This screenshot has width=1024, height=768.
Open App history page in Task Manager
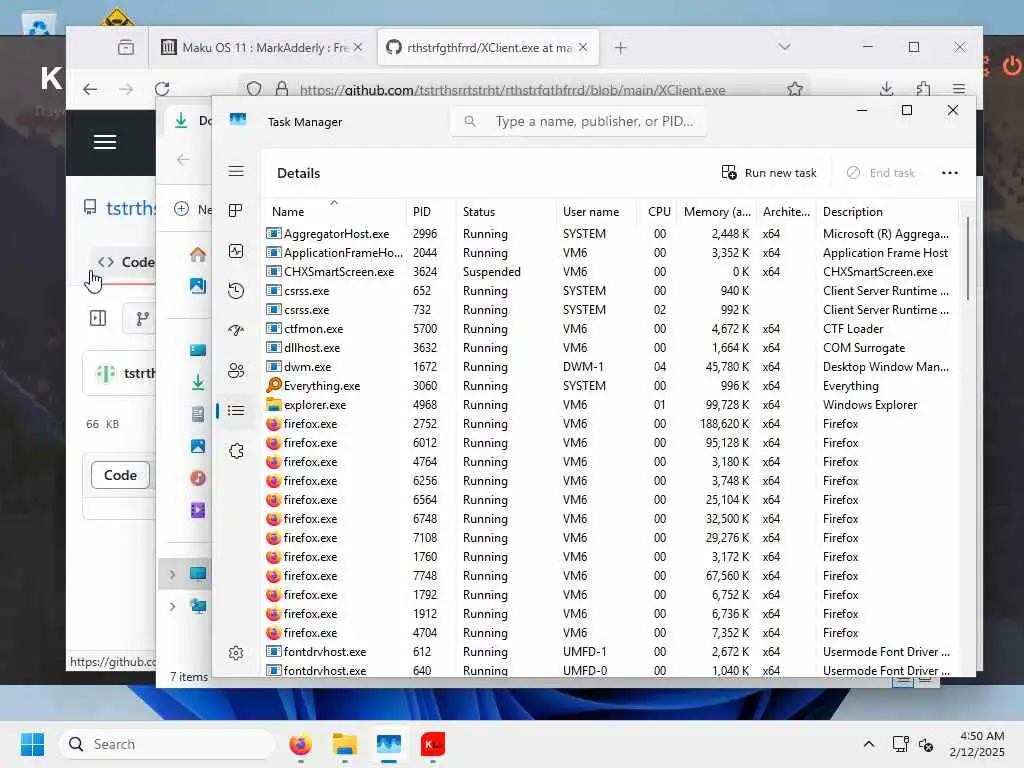[x=236, y=291]
